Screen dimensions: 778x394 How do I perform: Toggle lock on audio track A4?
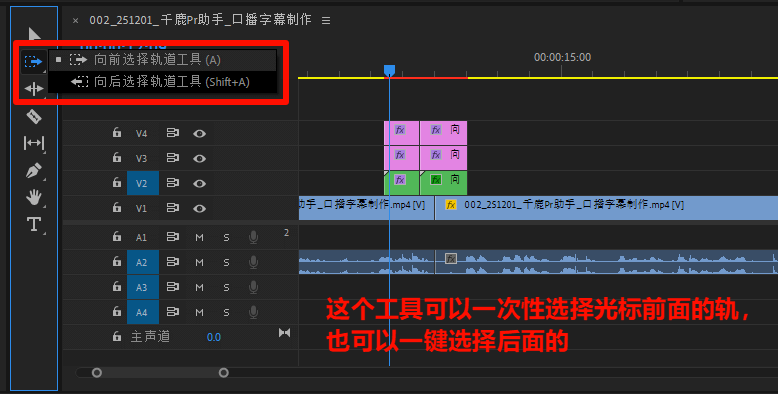pyautogui.click(x=117, y=311)
